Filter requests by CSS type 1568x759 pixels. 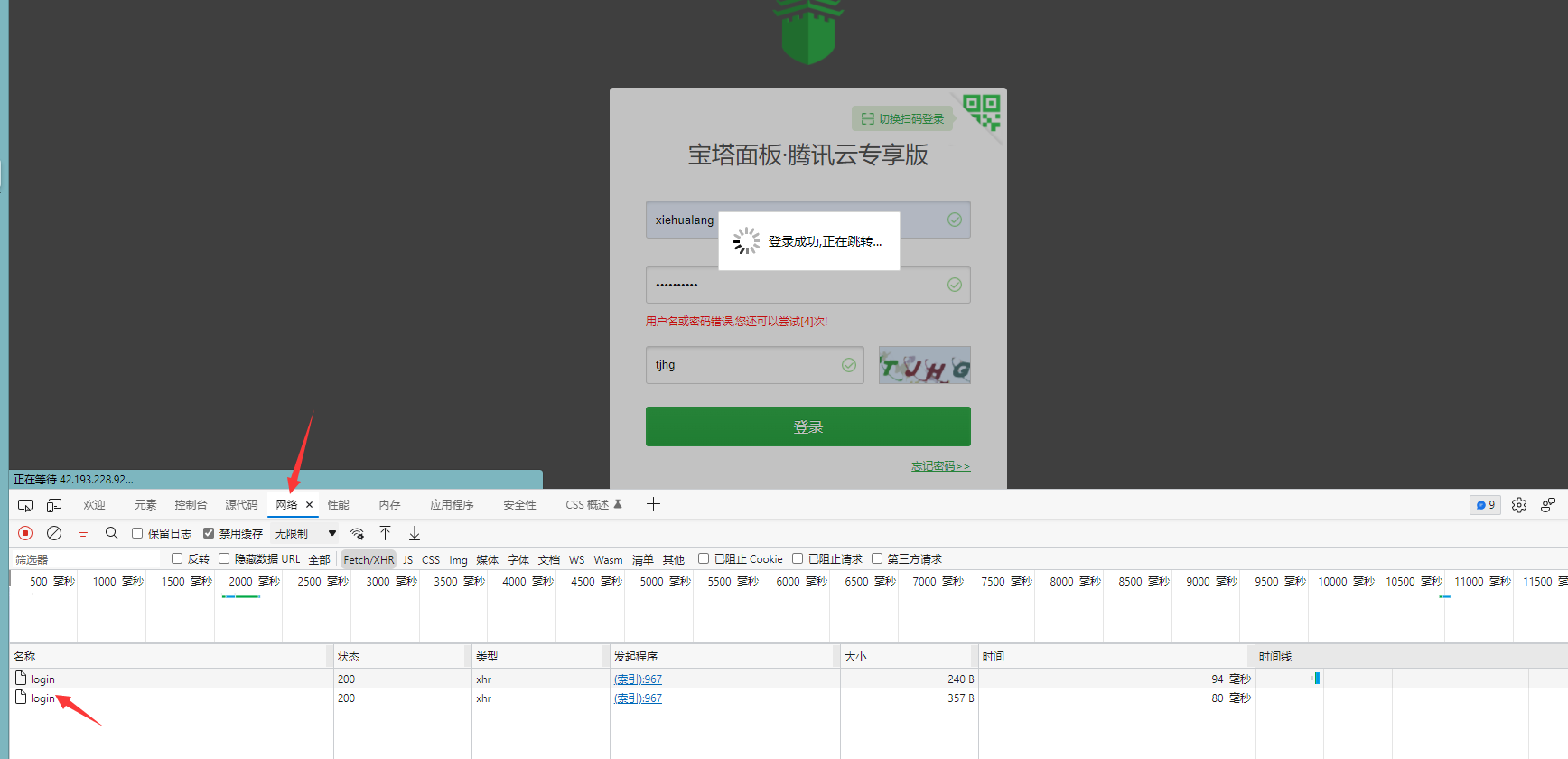pos(431,559)
